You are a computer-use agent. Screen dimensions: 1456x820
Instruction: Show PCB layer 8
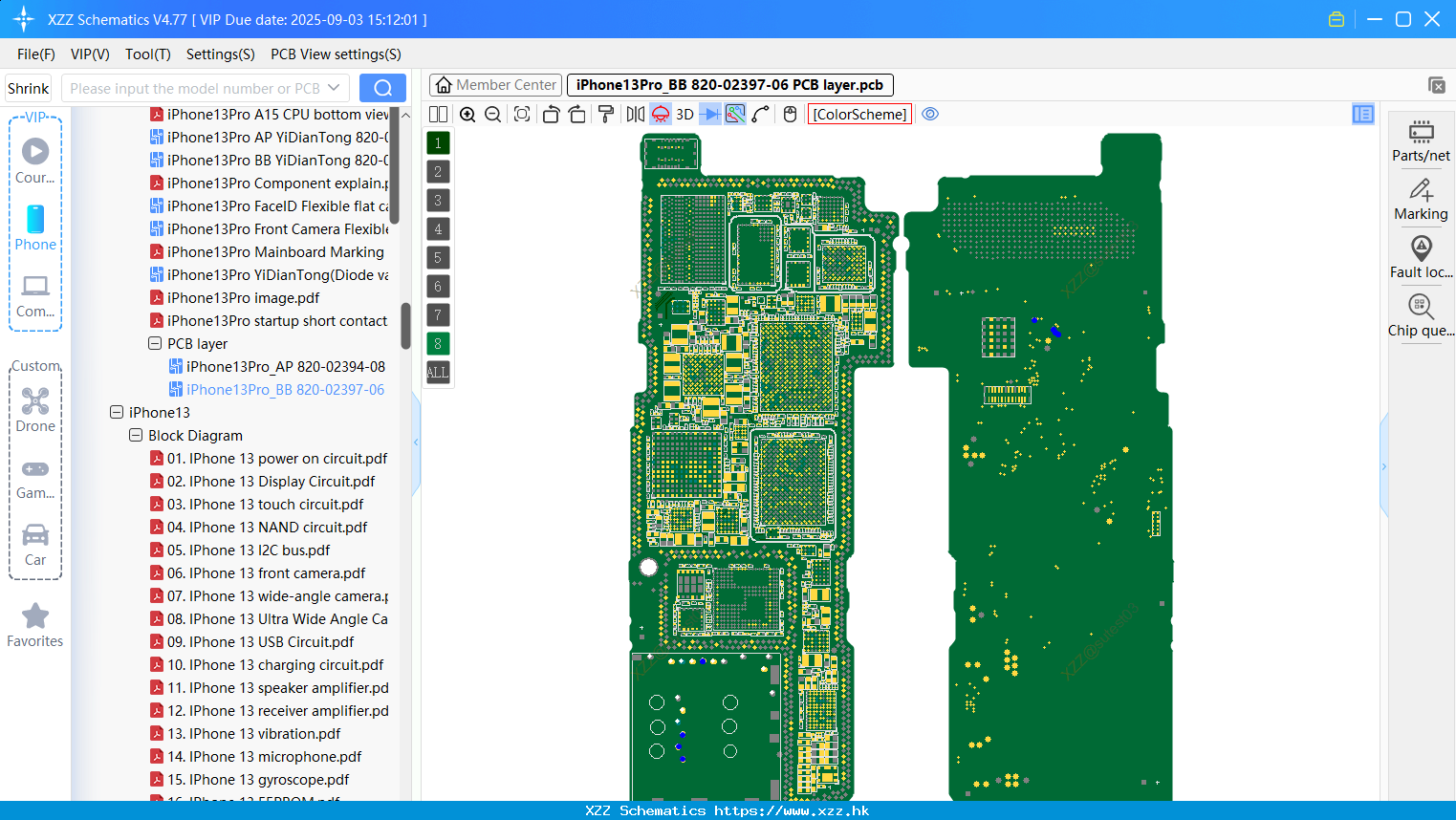(x=438, y=343)
